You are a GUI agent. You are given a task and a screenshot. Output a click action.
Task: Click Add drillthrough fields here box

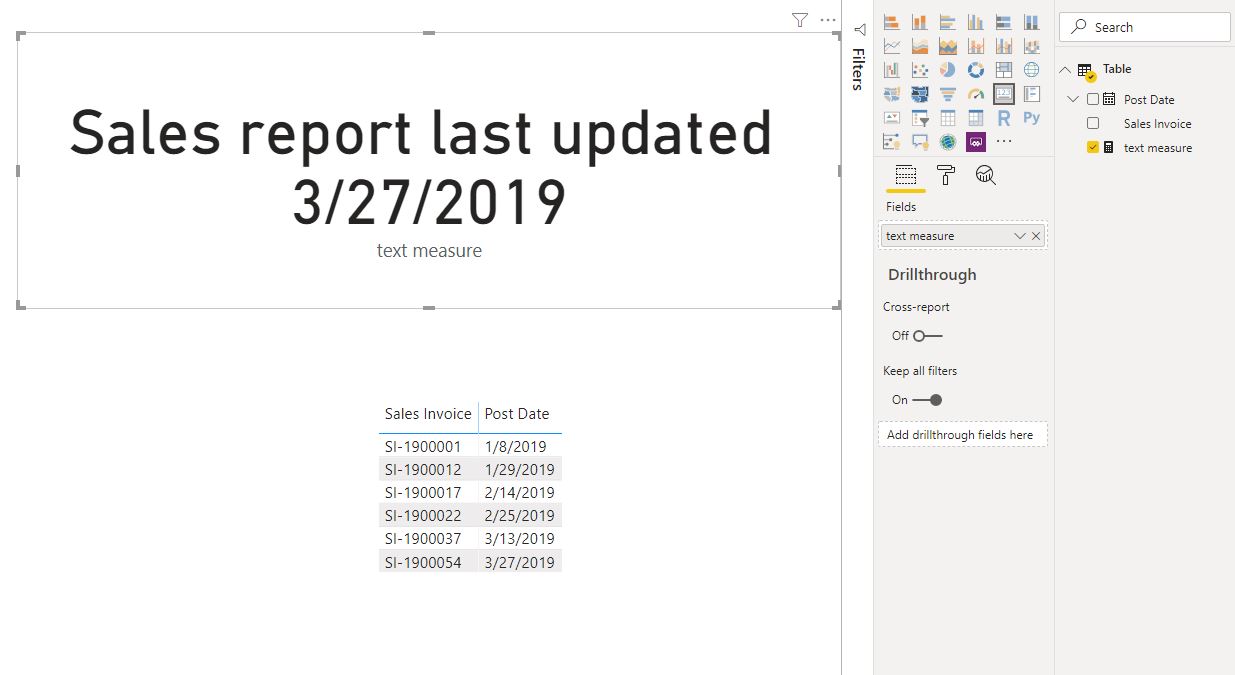tap(962, 435)
